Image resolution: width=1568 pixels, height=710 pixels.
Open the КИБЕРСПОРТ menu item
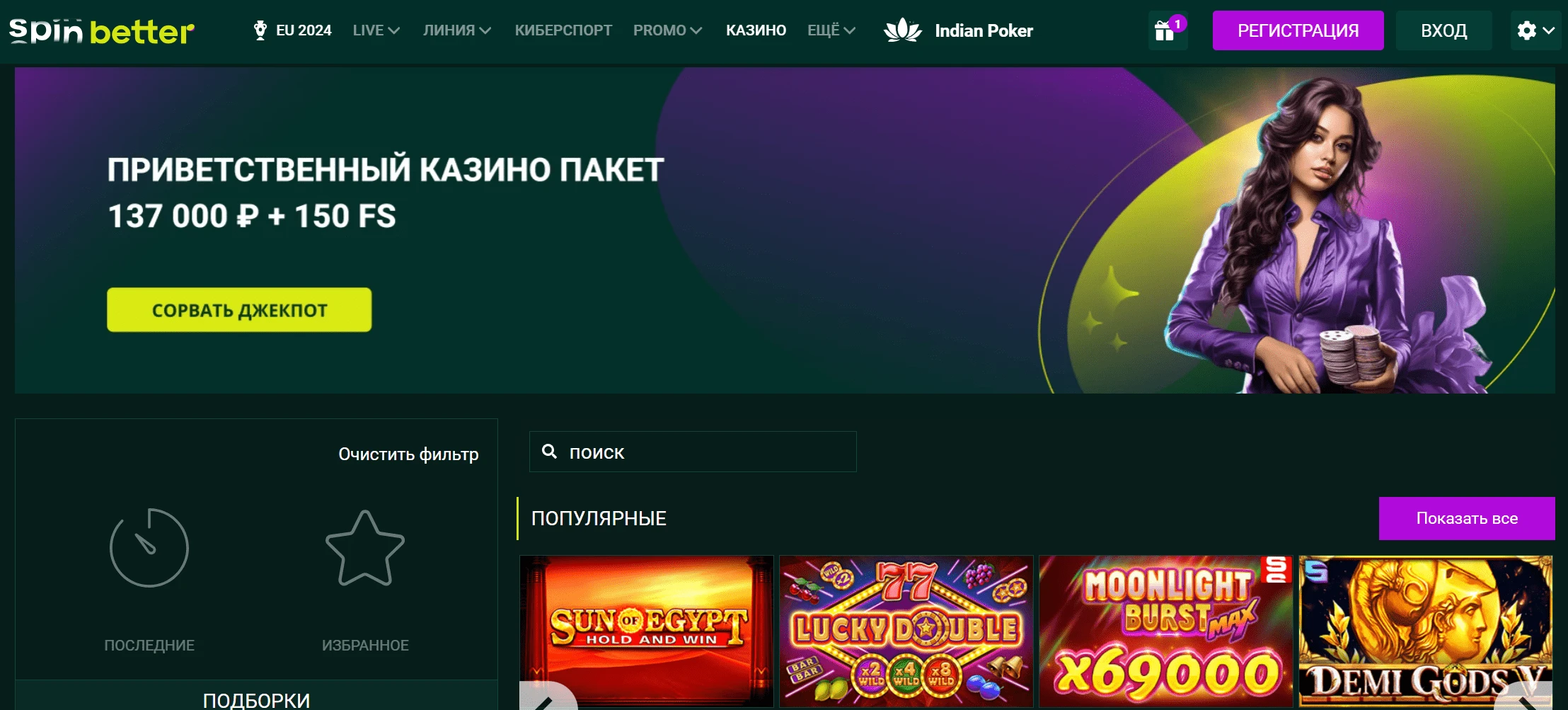pos(563,30)
